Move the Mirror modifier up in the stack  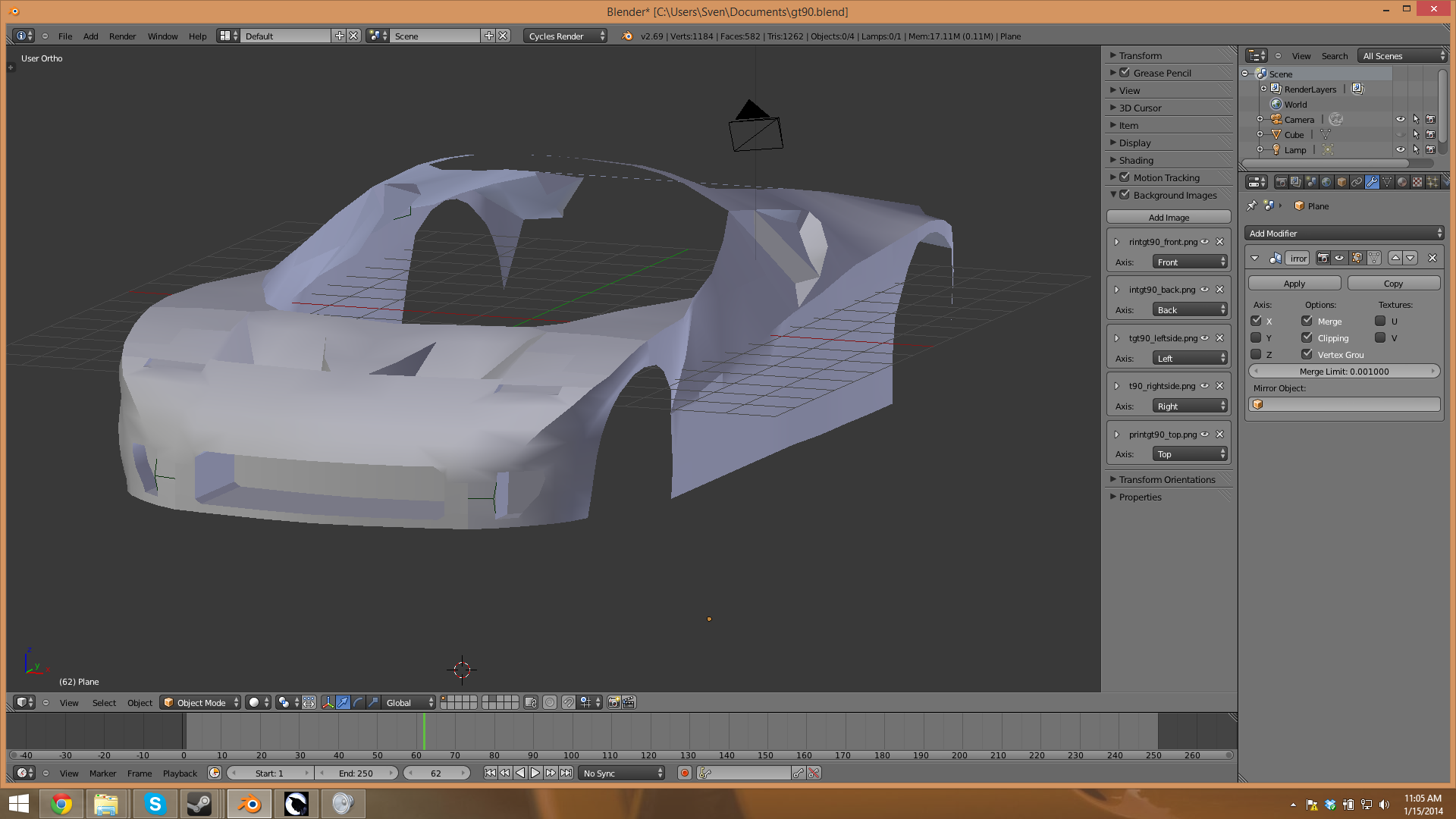pyautogui.click(x=1395, y=258)
